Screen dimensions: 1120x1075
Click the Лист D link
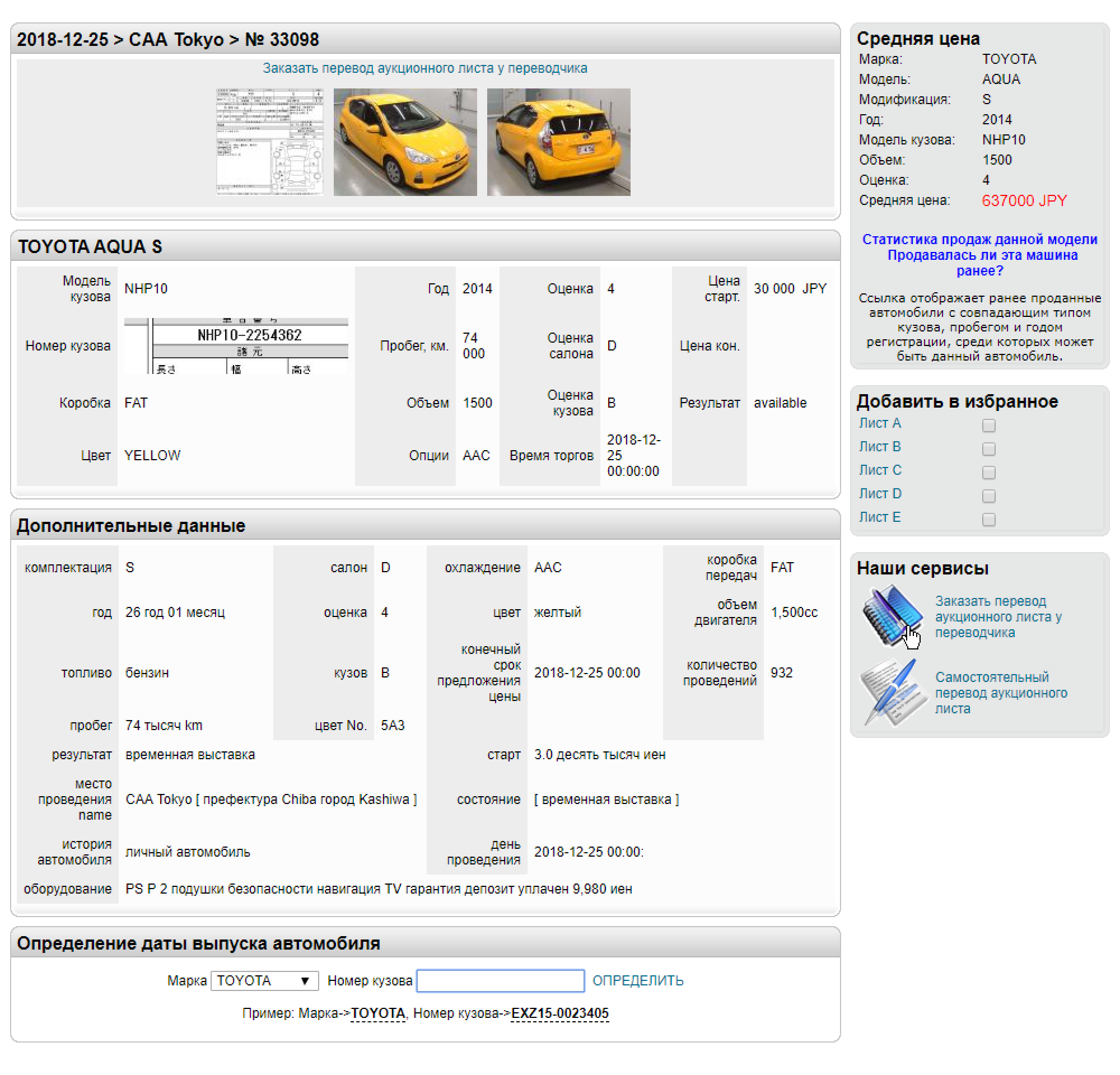(x=879, y=493)
